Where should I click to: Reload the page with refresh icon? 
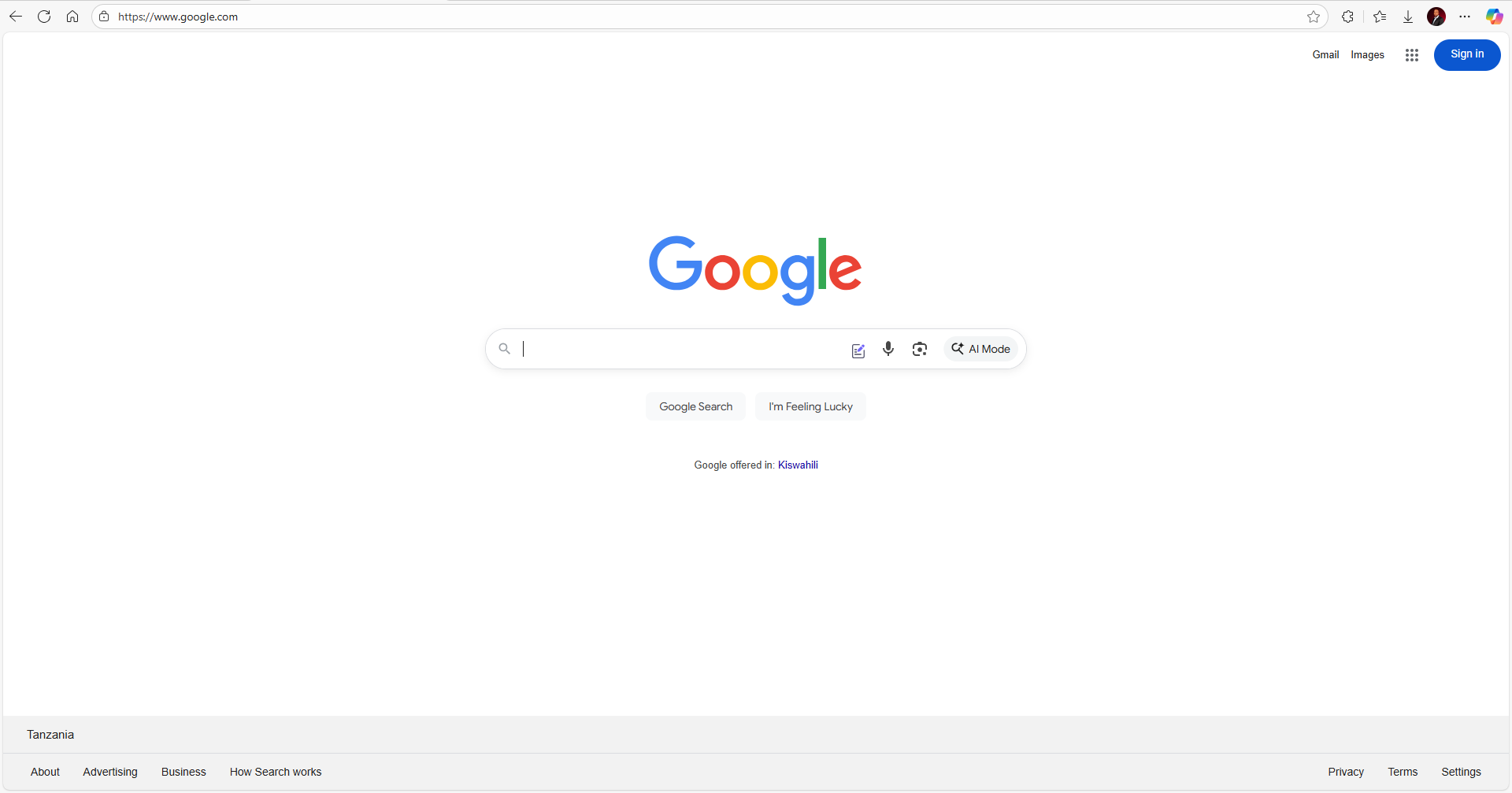coord(44,17)
